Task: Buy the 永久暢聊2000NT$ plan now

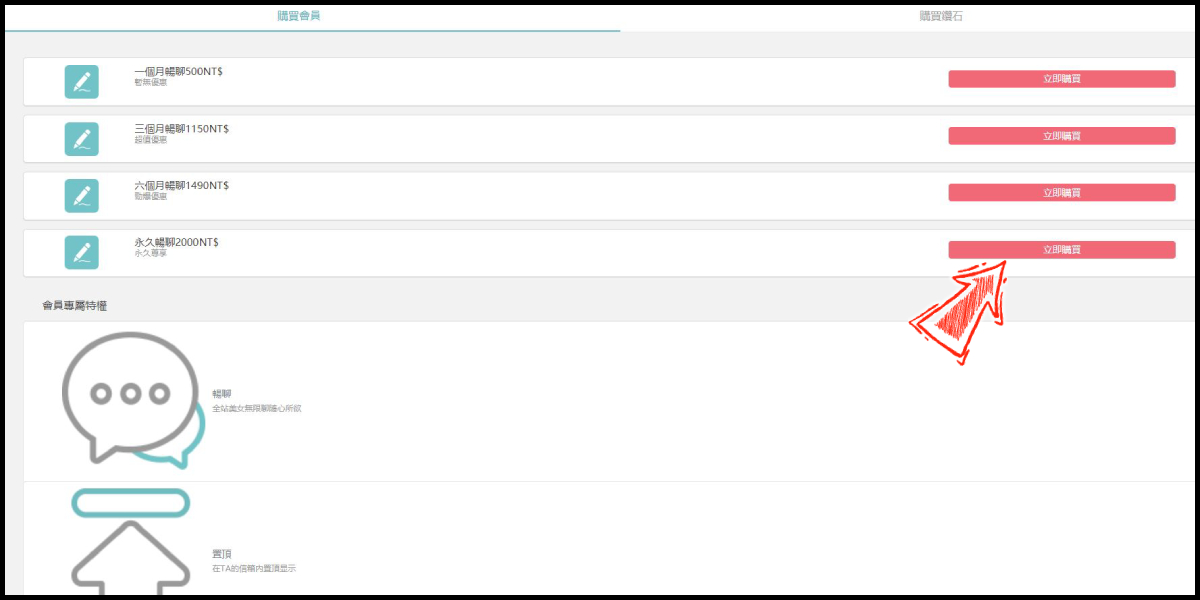Action: point(1061,250)
